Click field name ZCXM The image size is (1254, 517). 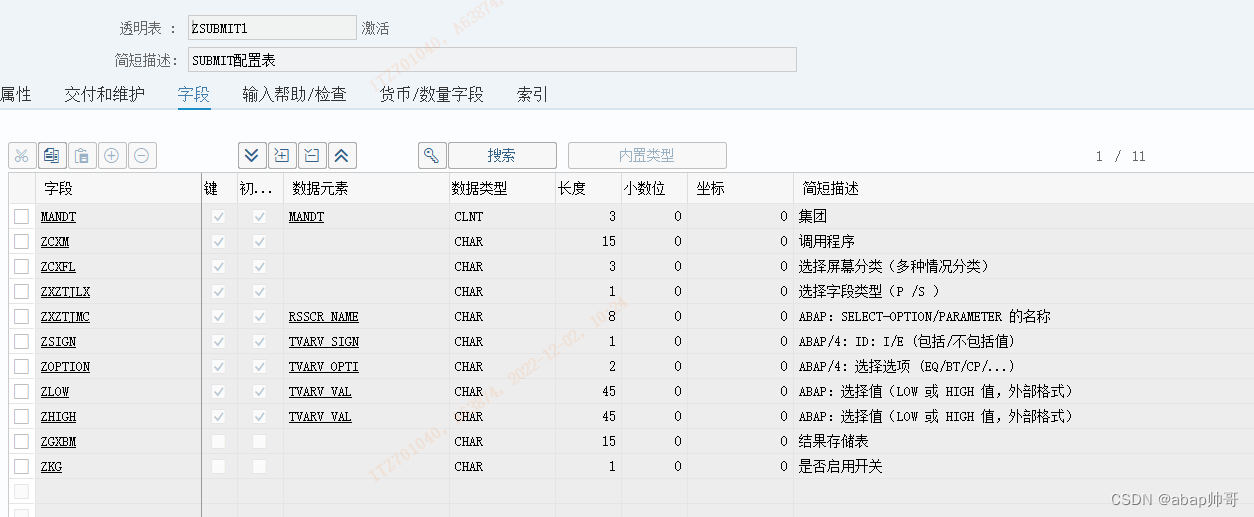point(55,241)
